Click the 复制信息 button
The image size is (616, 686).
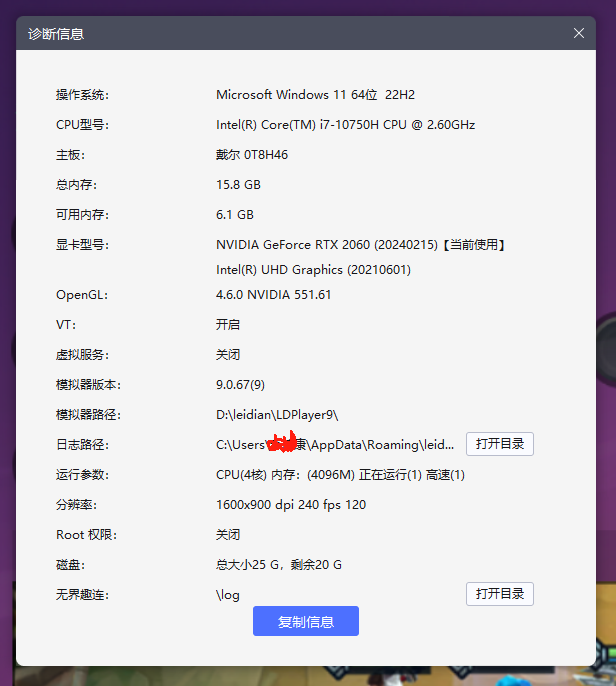(305, 621)
